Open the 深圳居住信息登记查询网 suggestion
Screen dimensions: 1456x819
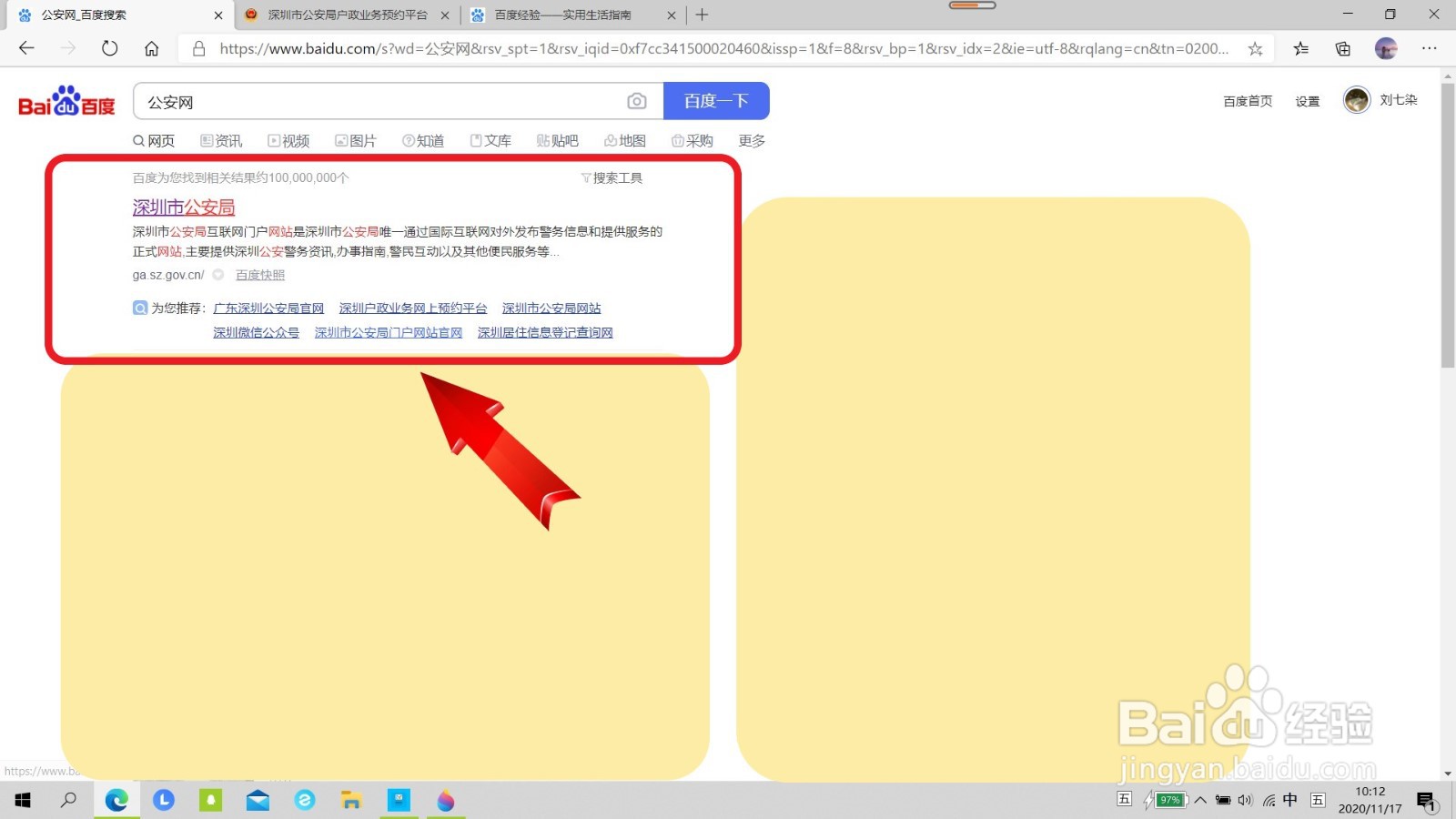(x=545, y=333)
